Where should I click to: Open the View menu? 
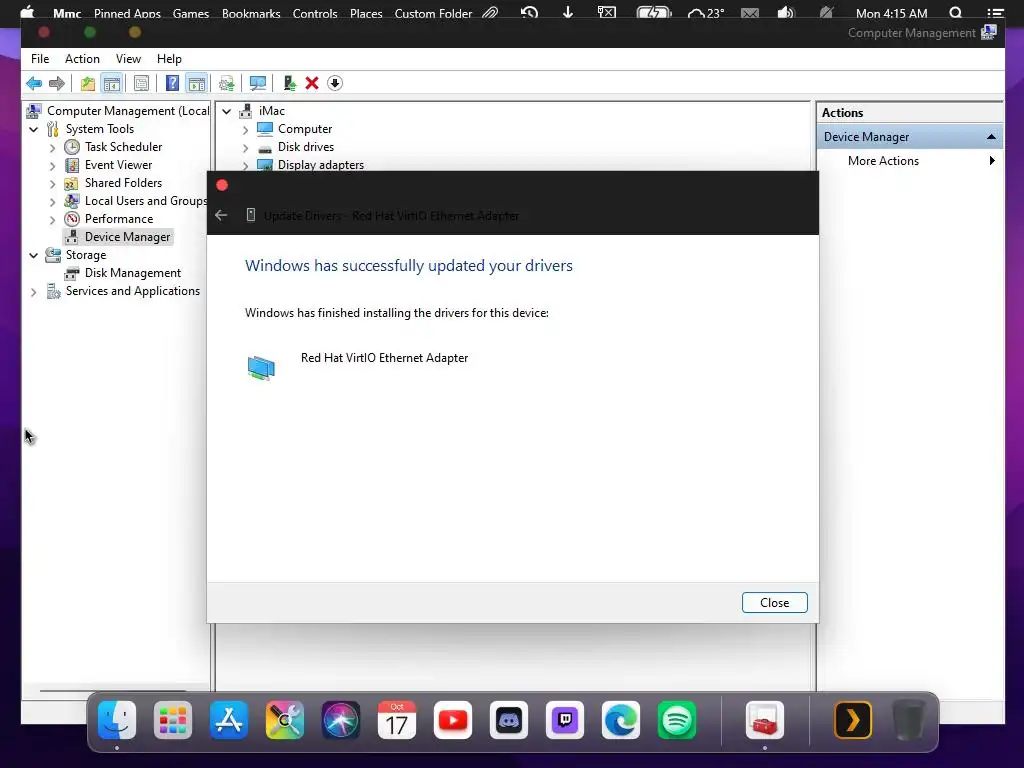coord(128,59)
